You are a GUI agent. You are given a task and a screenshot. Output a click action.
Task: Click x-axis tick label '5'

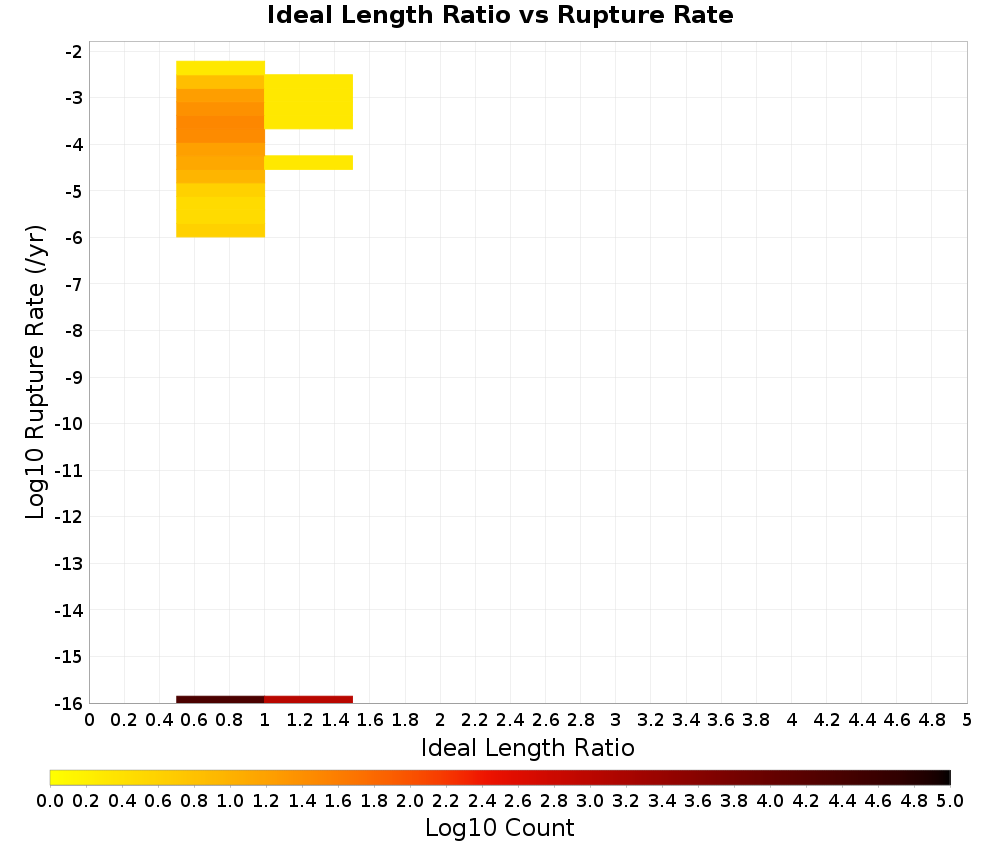click(x=967, y=720)
